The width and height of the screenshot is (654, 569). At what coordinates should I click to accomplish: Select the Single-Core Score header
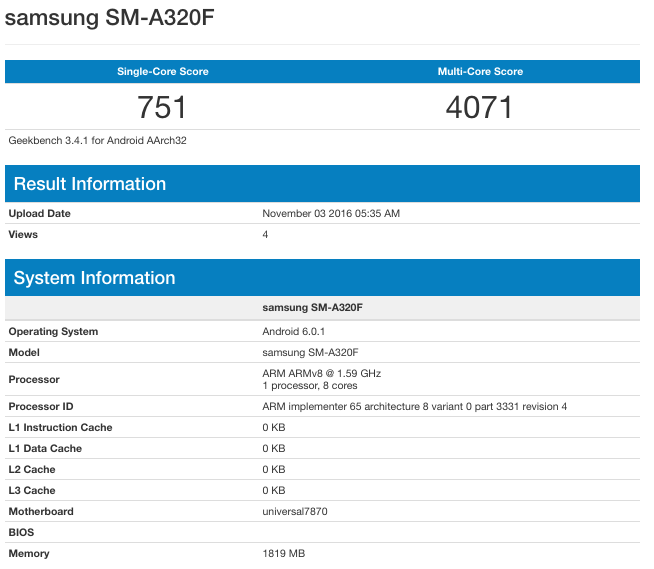click(x=163, y=72)
